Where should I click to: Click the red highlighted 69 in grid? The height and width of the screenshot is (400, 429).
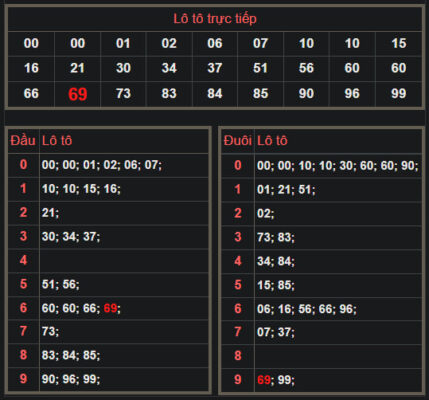coord(77,94)
